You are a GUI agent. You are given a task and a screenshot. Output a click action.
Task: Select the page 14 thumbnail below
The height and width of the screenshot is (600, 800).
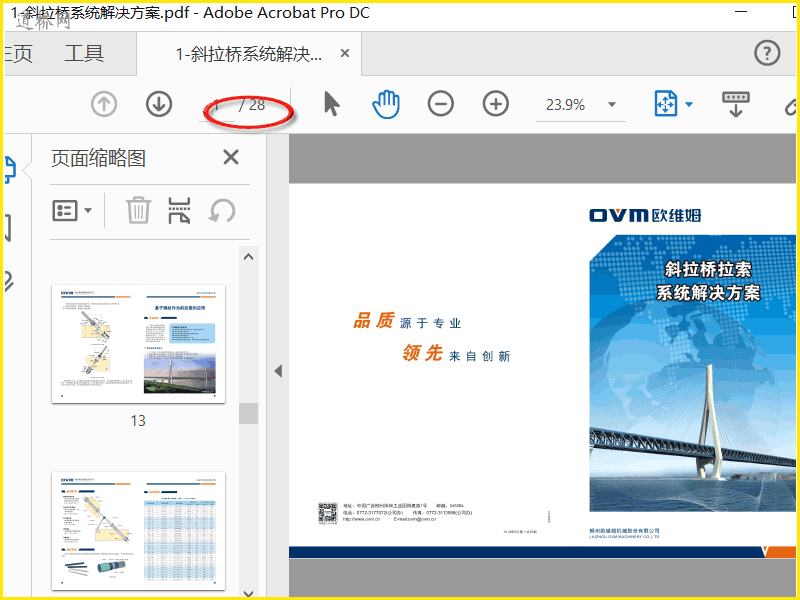[x=138, y=531]
